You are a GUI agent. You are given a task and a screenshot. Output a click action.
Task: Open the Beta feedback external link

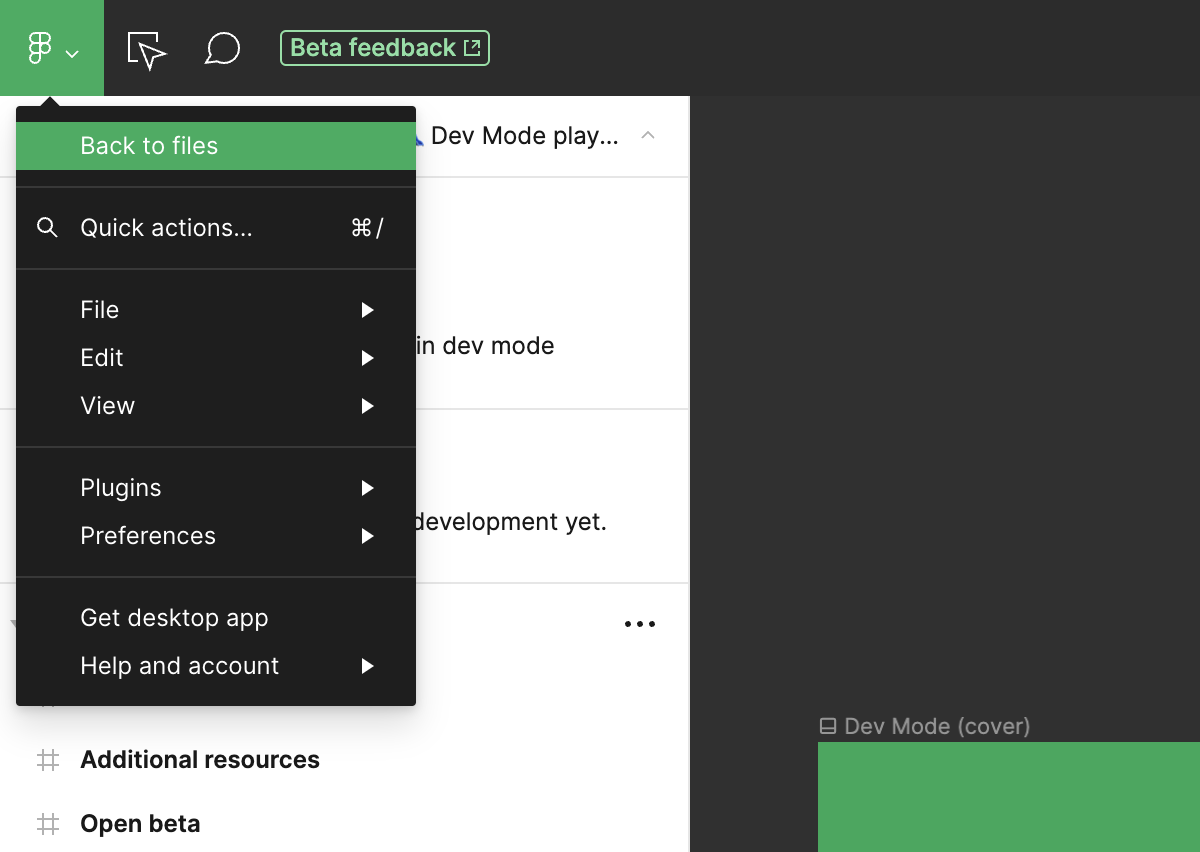coord(385,48)
